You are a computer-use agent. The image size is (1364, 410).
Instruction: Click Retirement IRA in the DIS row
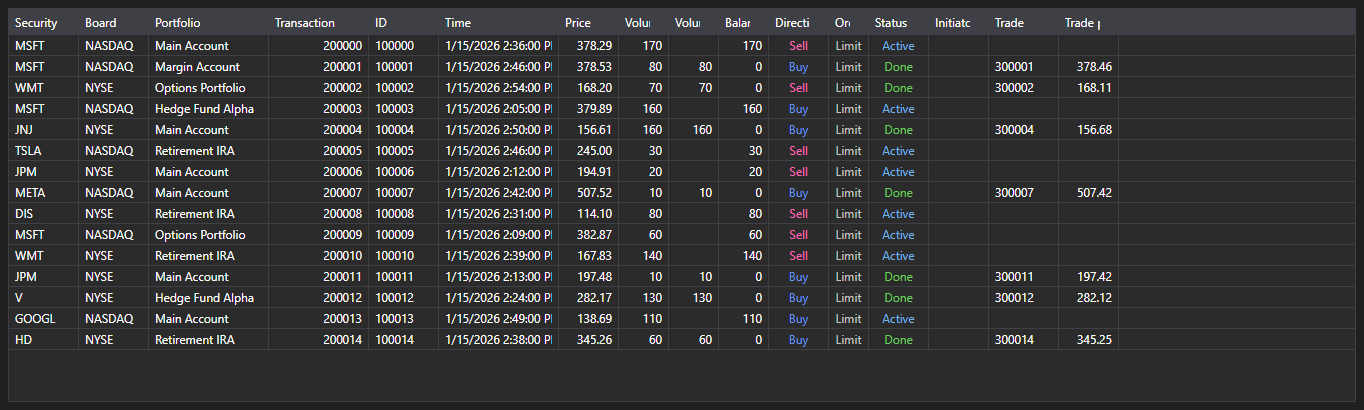click(x=208, y=214)
